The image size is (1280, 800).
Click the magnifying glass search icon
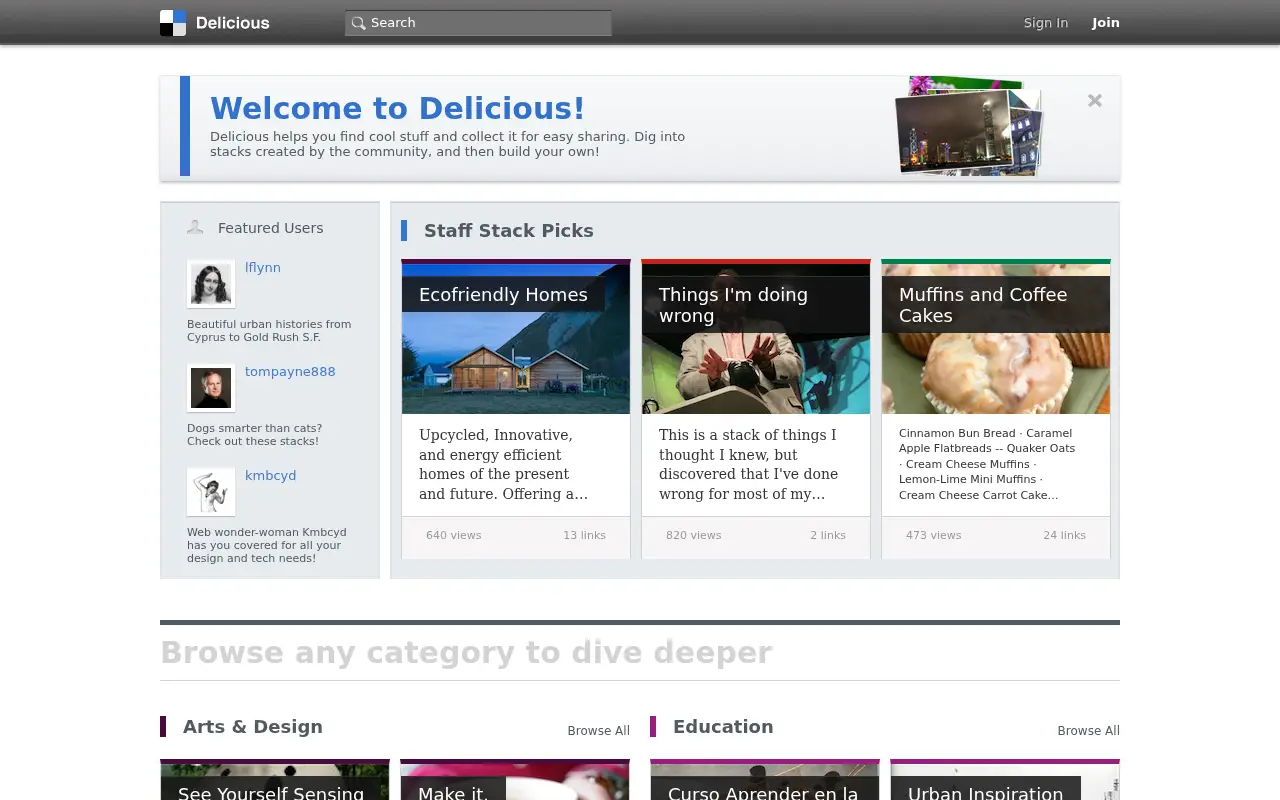pos(358,23)
